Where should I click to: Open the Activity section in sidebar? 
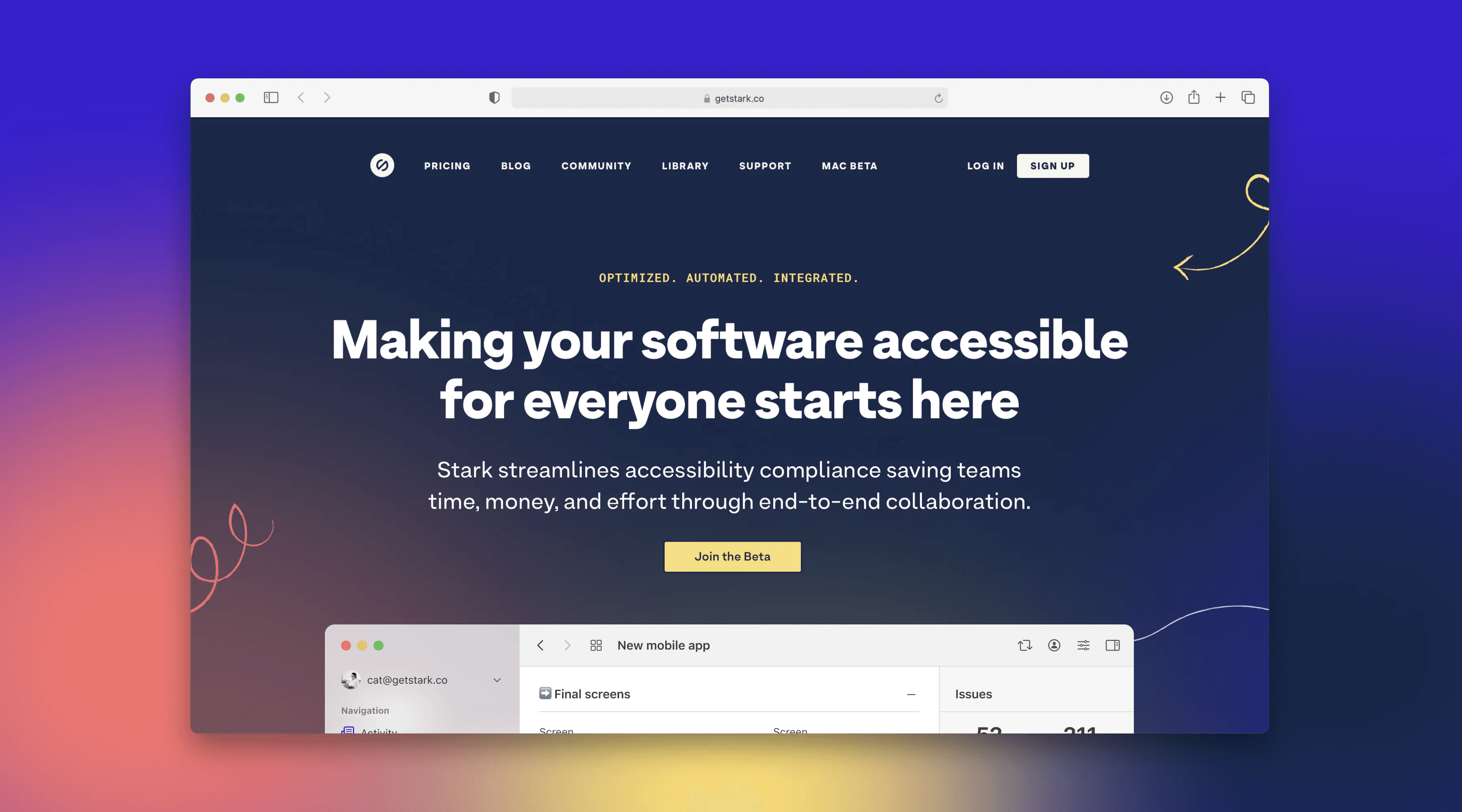pos(379,731)
